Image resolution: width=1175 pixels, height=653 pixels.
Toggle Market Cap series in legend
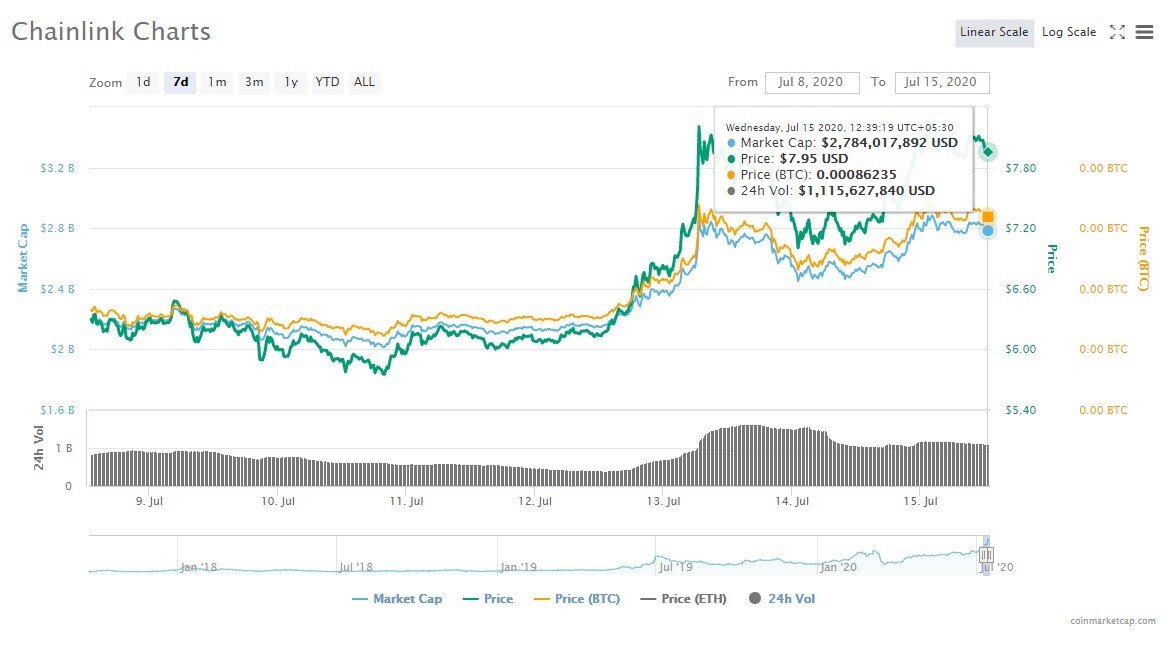tap(397, 598)
